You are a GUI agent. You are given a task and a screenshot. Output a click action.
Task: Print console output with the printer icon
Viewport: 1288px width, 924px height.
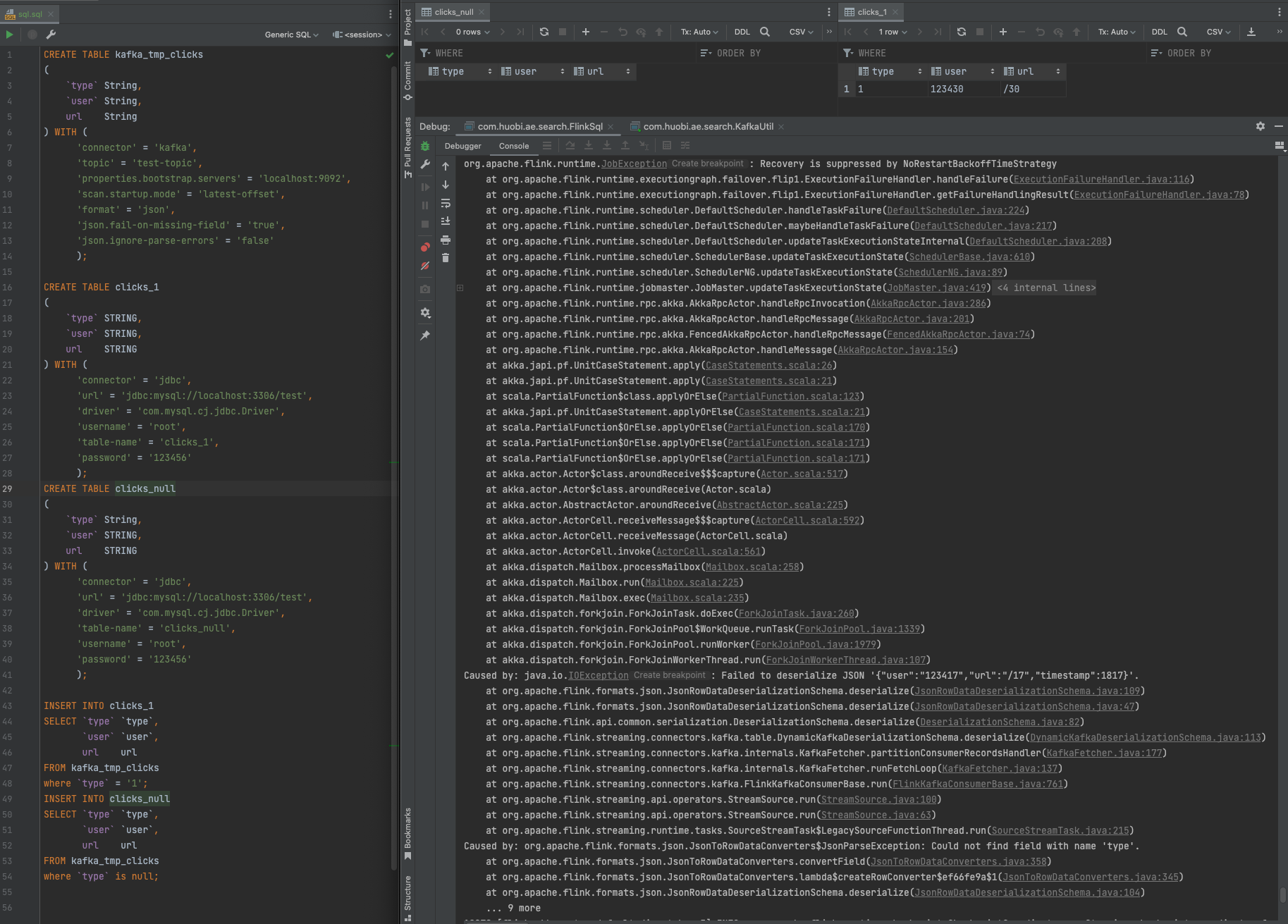[x=446, y=240]
